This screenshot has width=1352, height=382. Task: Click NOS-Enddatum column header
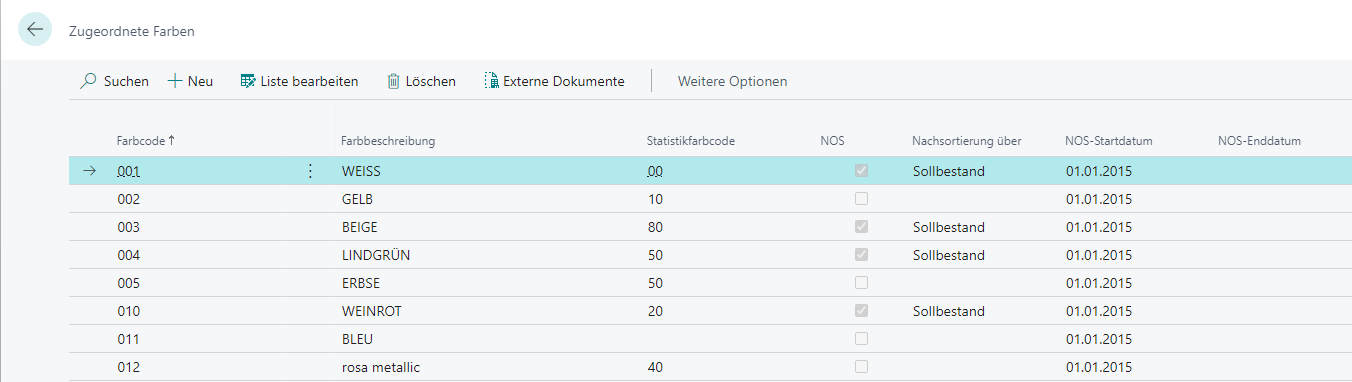[x=1259, y=141]
